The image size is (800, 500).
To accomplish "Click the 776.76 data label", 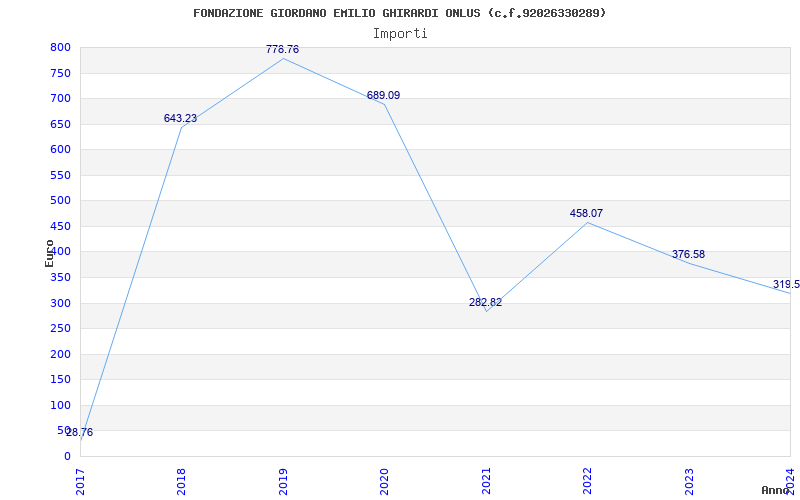I will pyautogui.click(x=282, y=49).
